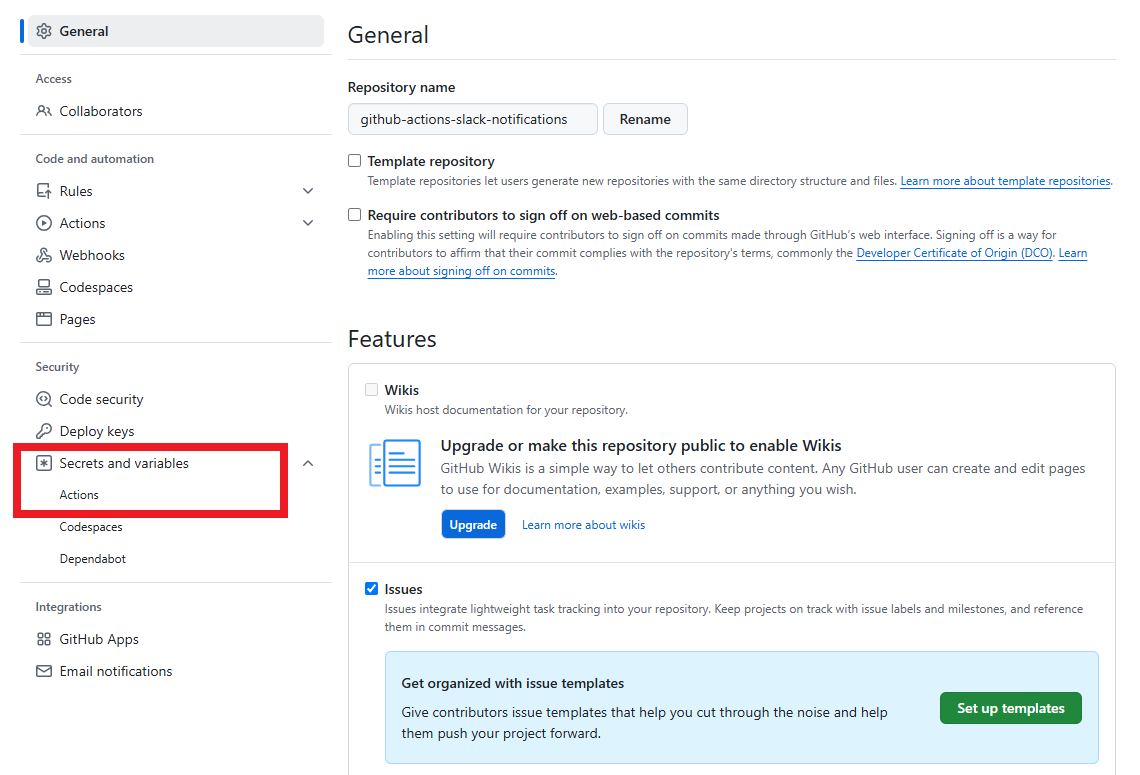The width and height of the screenshot is (1140, 775).
Task: Click the blue Upgrade button
Action: [473, 525]
